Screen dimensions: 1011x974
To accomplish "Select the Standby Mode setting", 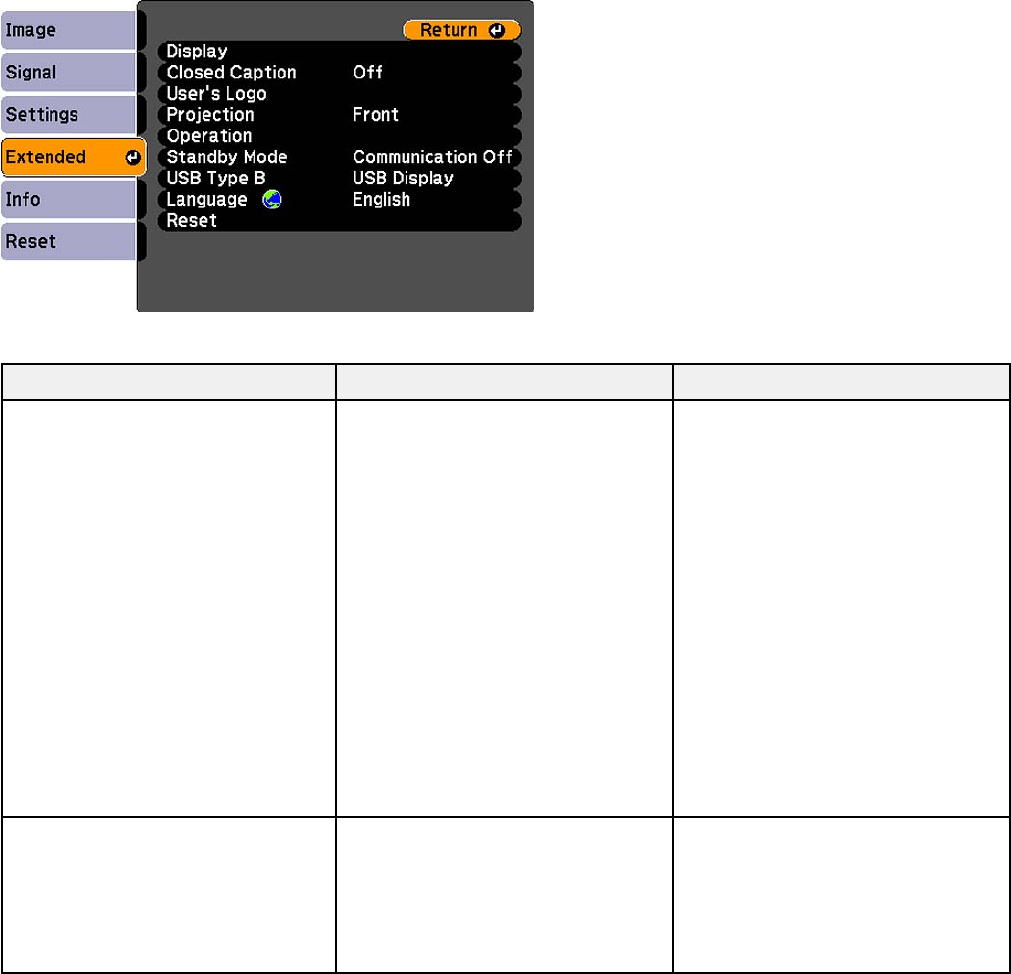I will [x=340, y=157].
